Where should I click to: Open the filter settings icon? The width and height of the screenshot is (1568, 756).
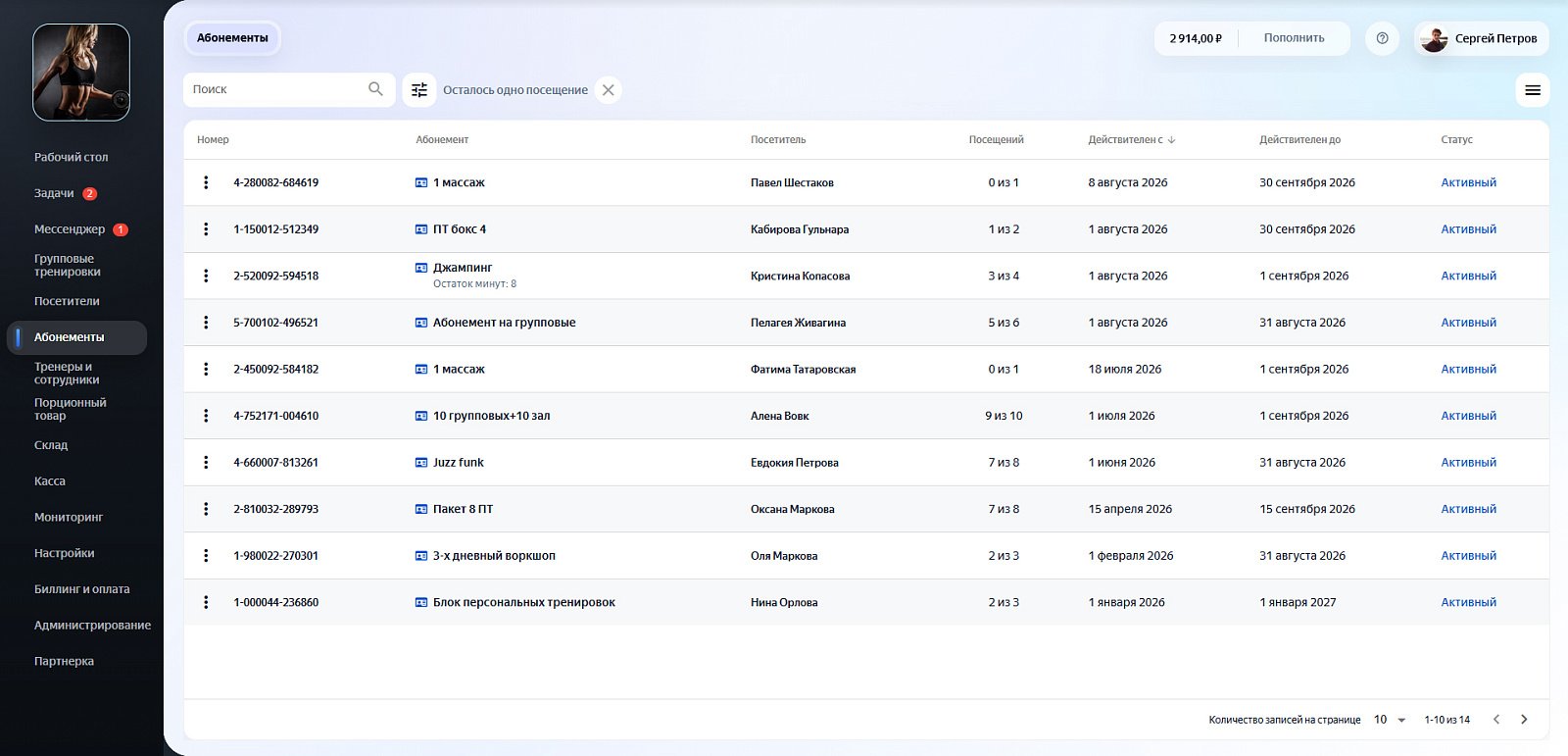(x=419, y=90)
